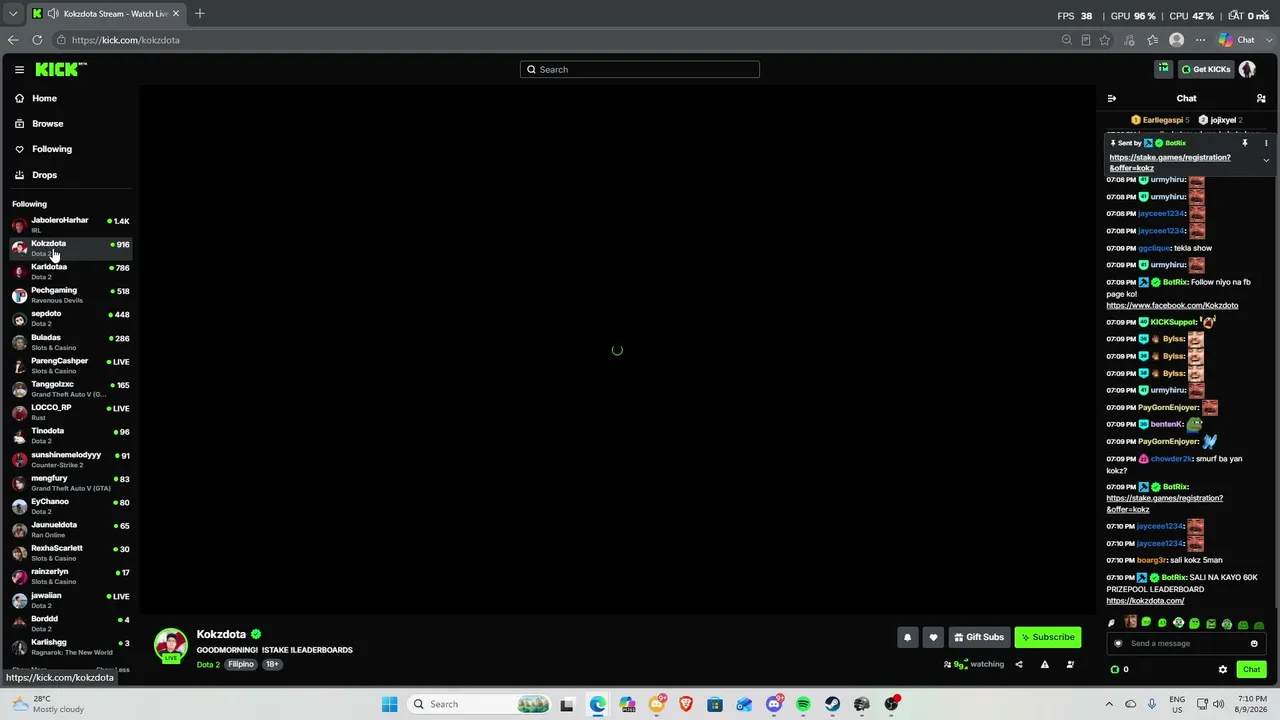Viewport: 1280px width, 720px height.
Task: Refresh the page
Action: click(x=37, y=40)
